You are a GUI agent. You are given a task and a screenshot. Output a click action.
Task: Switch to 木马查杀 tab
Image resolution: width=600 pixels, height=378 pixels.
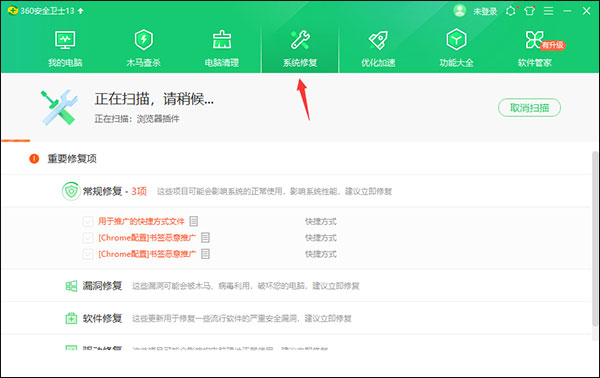click(143, 49)
